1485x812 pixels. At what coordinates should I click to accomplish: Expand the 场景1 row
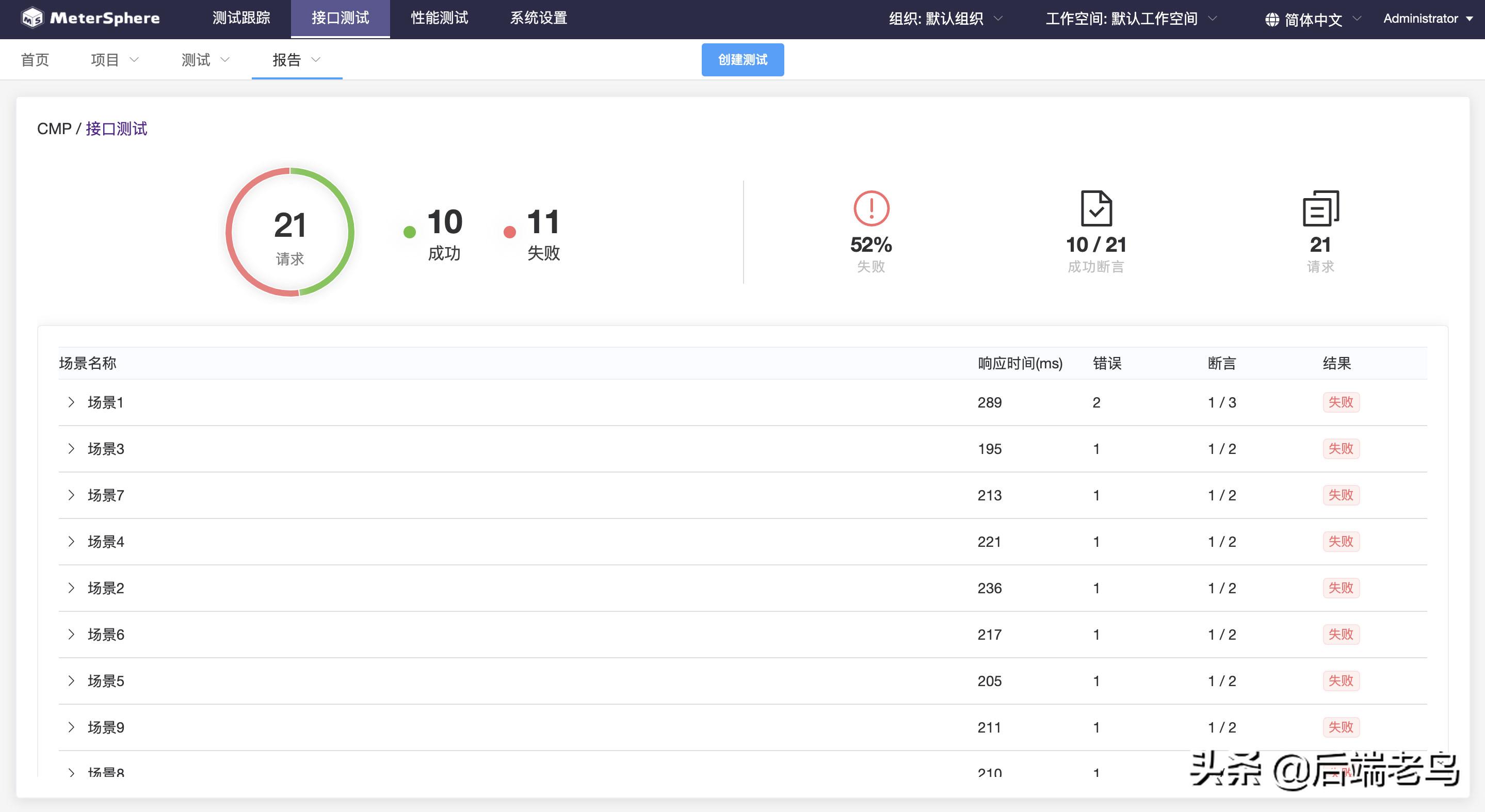point(71,402)
